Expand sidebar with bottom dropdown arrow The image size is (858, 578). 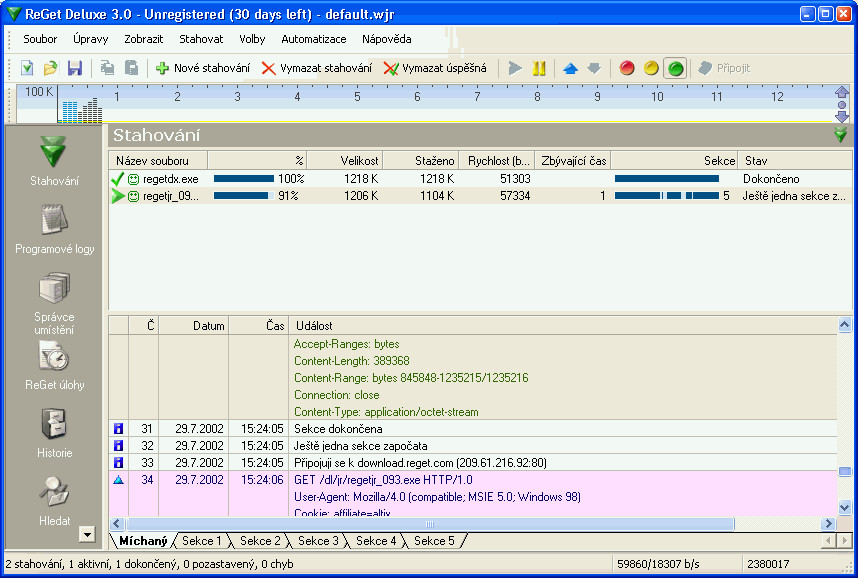click(87, 534)
